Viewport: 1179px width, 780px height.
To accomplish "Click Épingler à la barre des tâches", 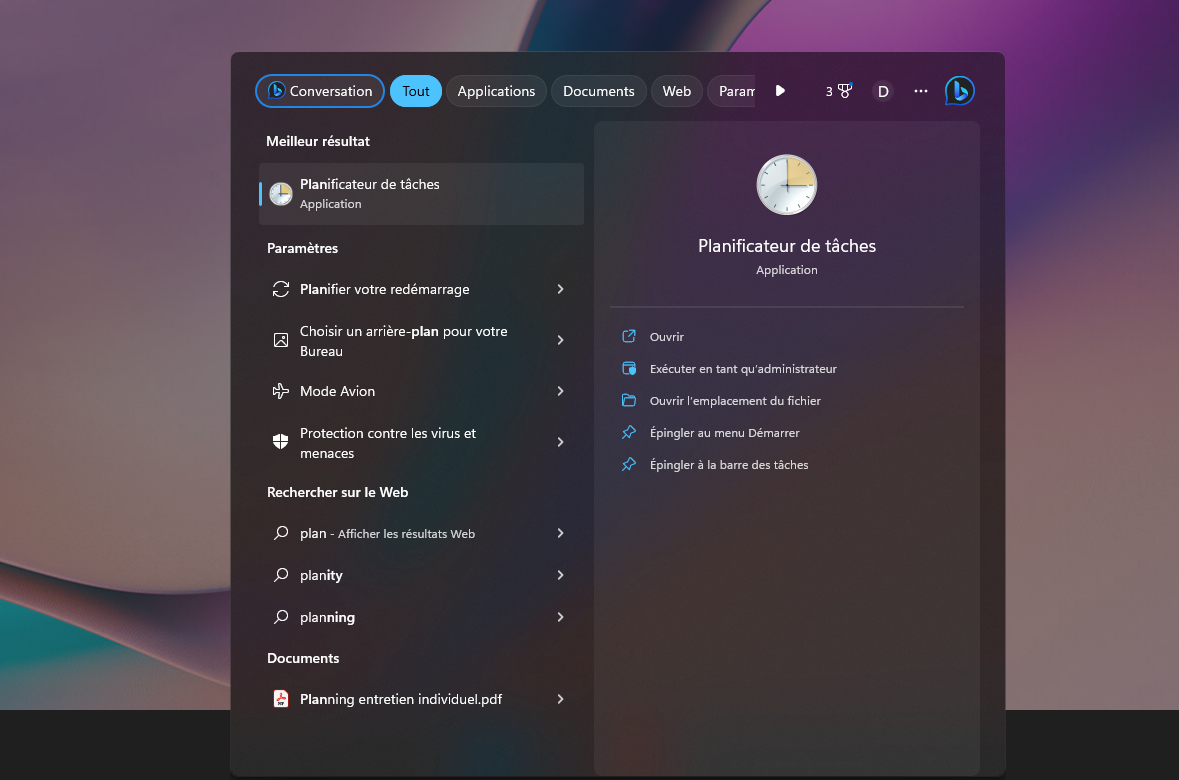I will point(729,465).
